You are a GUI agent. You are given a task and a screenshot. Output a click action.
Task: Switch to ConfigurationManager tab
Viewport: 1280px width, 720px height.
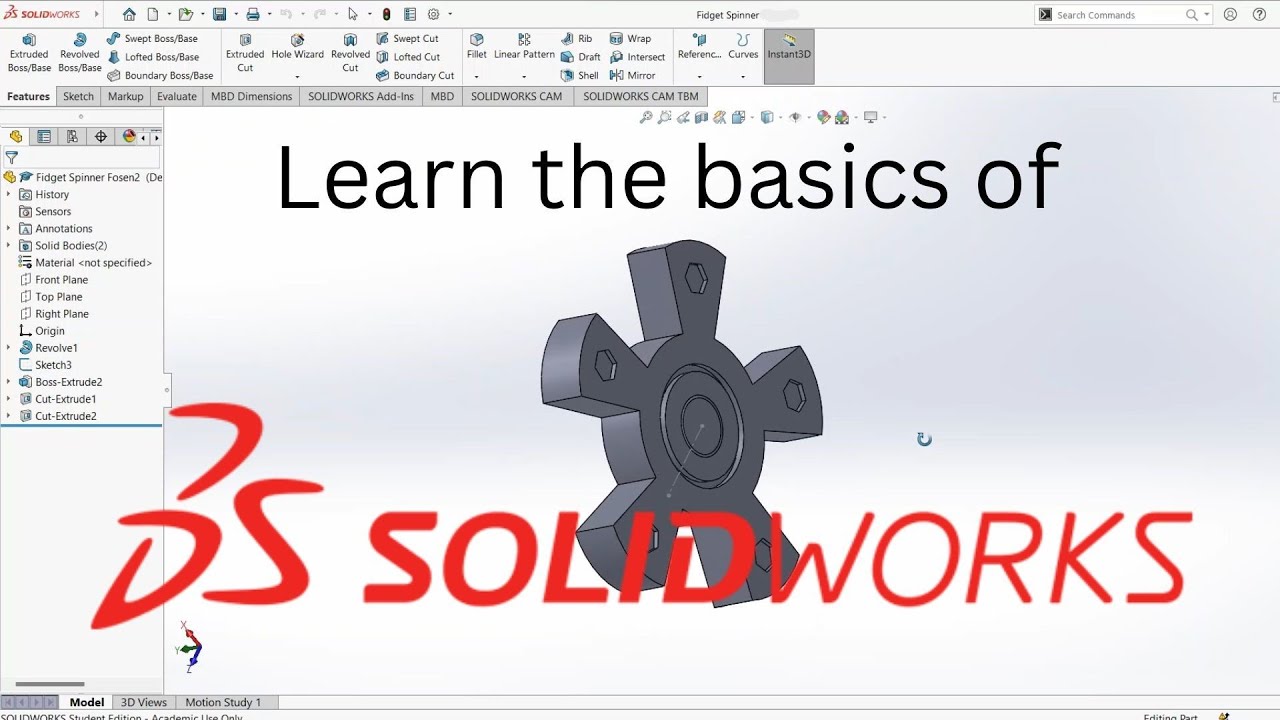(72, 136)
